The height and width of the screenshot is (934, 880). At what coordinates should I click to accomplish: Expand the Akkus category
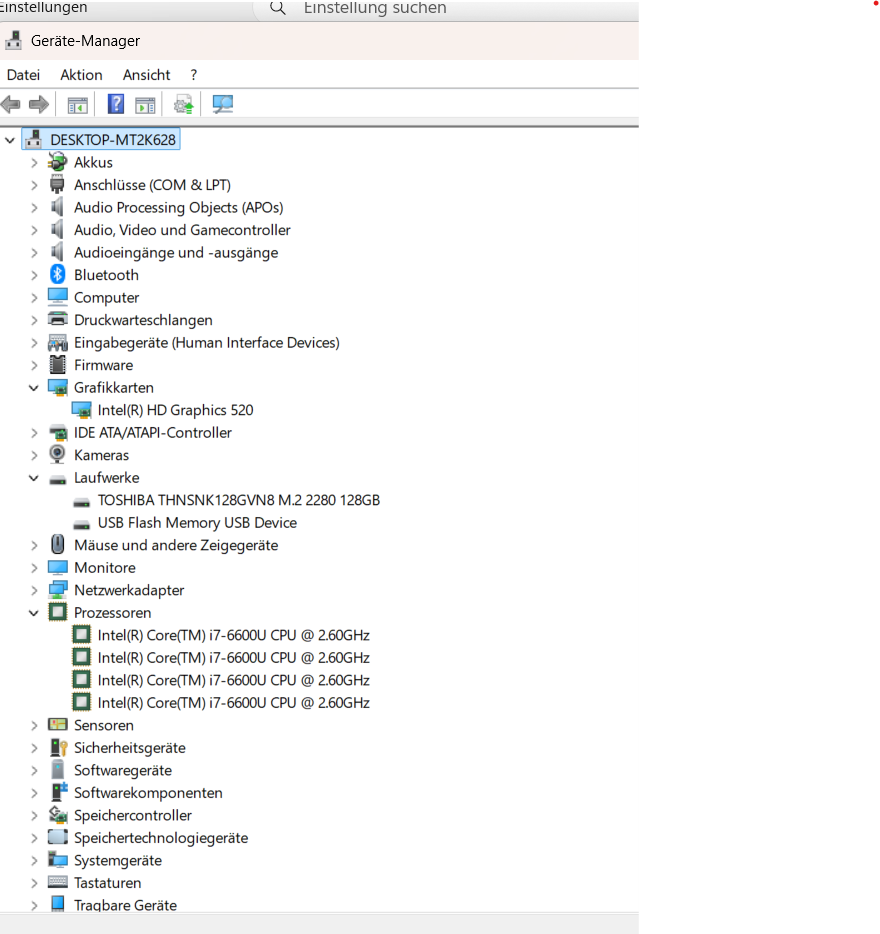coord(34,163)
